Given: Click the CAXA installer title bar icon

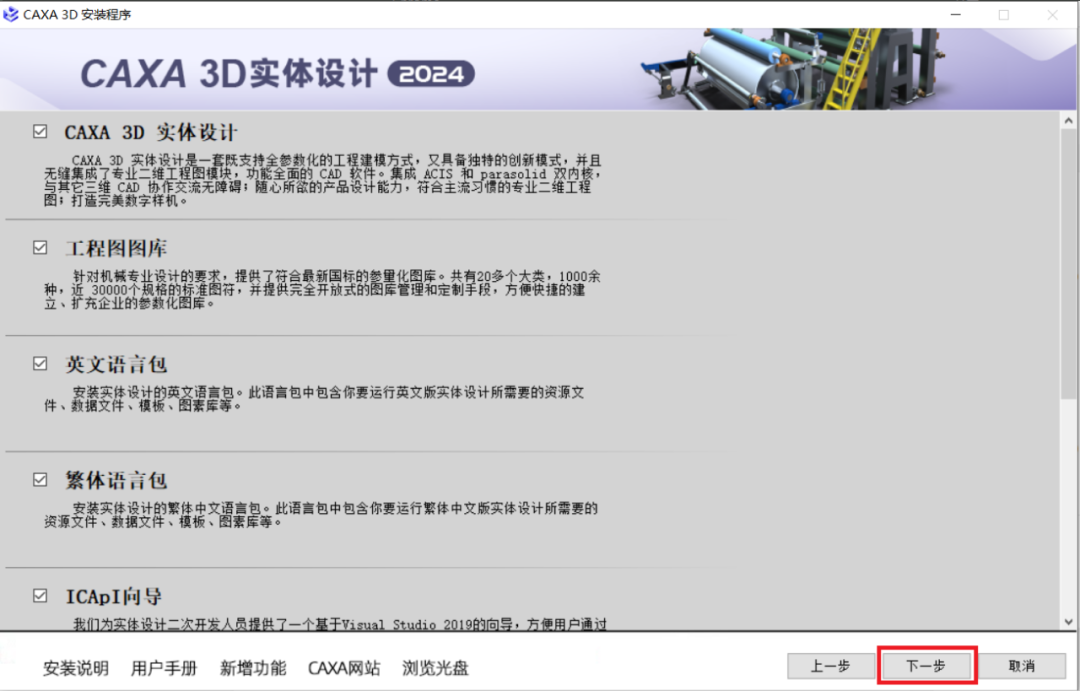Looking at the screenshot, I should pyautogui.click(x=10, y=14).
